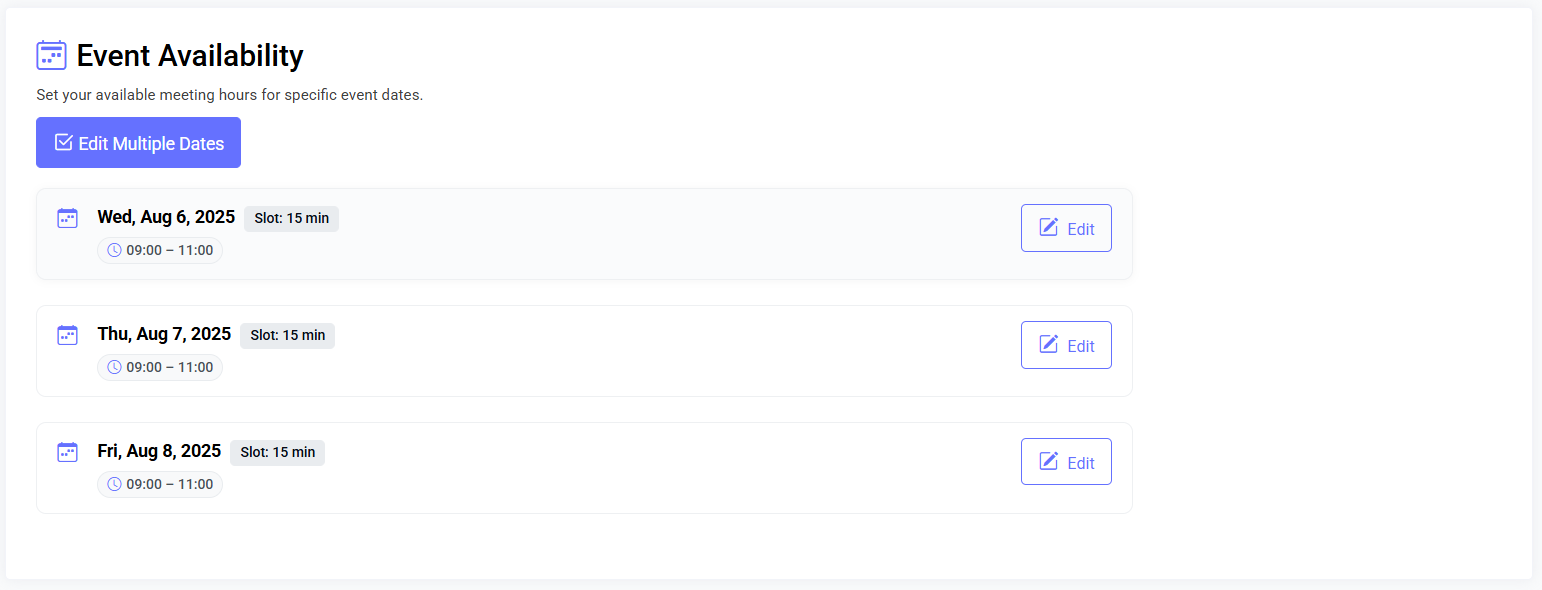The width and height of the screenshot is (1542, 590).
Task: Open Edit for Thu, Aug 7, 2025
Action: pyautogui.click(x=1066, y=345)
